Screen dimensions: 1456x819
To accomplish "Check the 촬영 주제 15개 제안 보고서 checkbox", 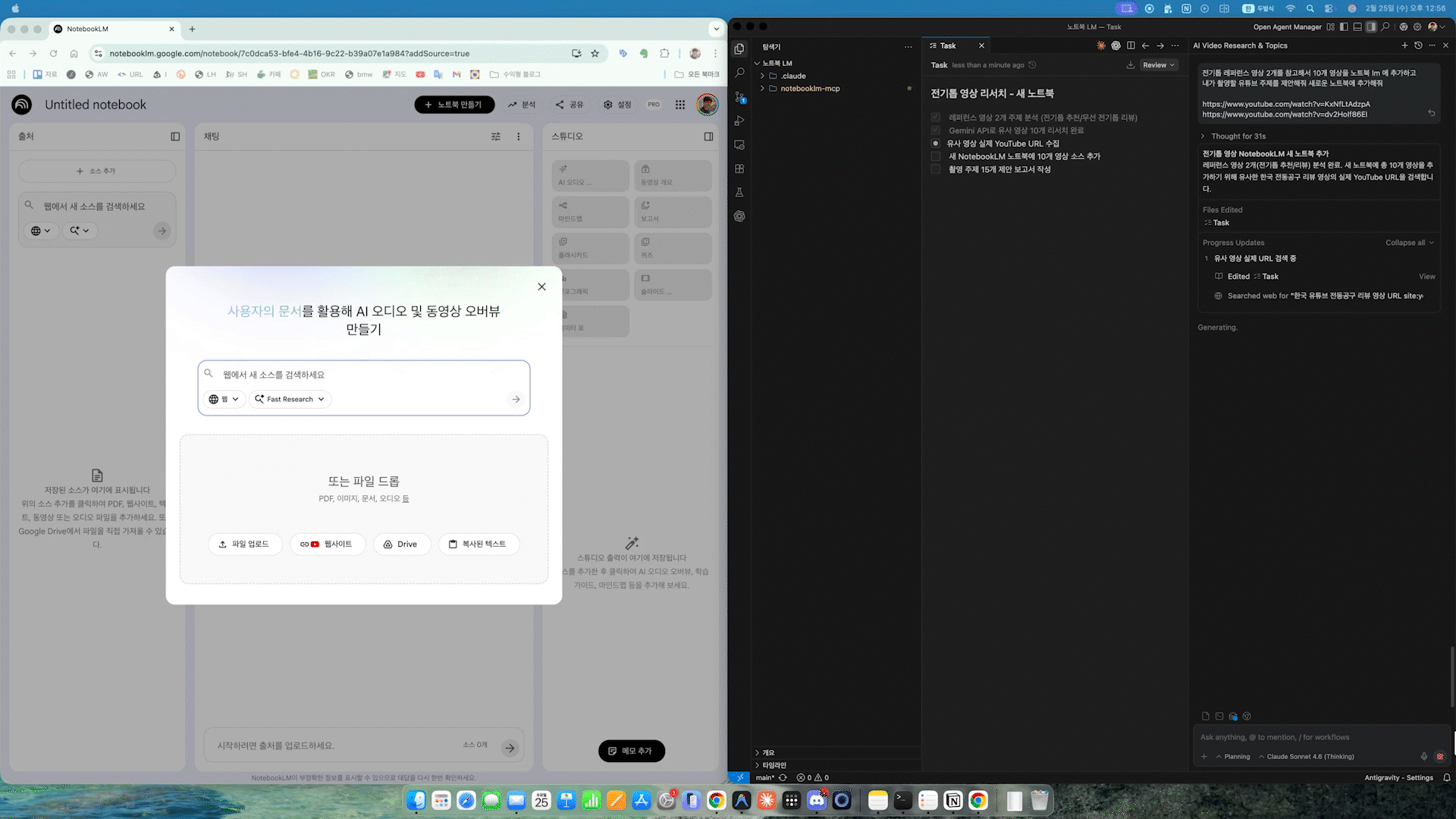I will coord(936,169).
